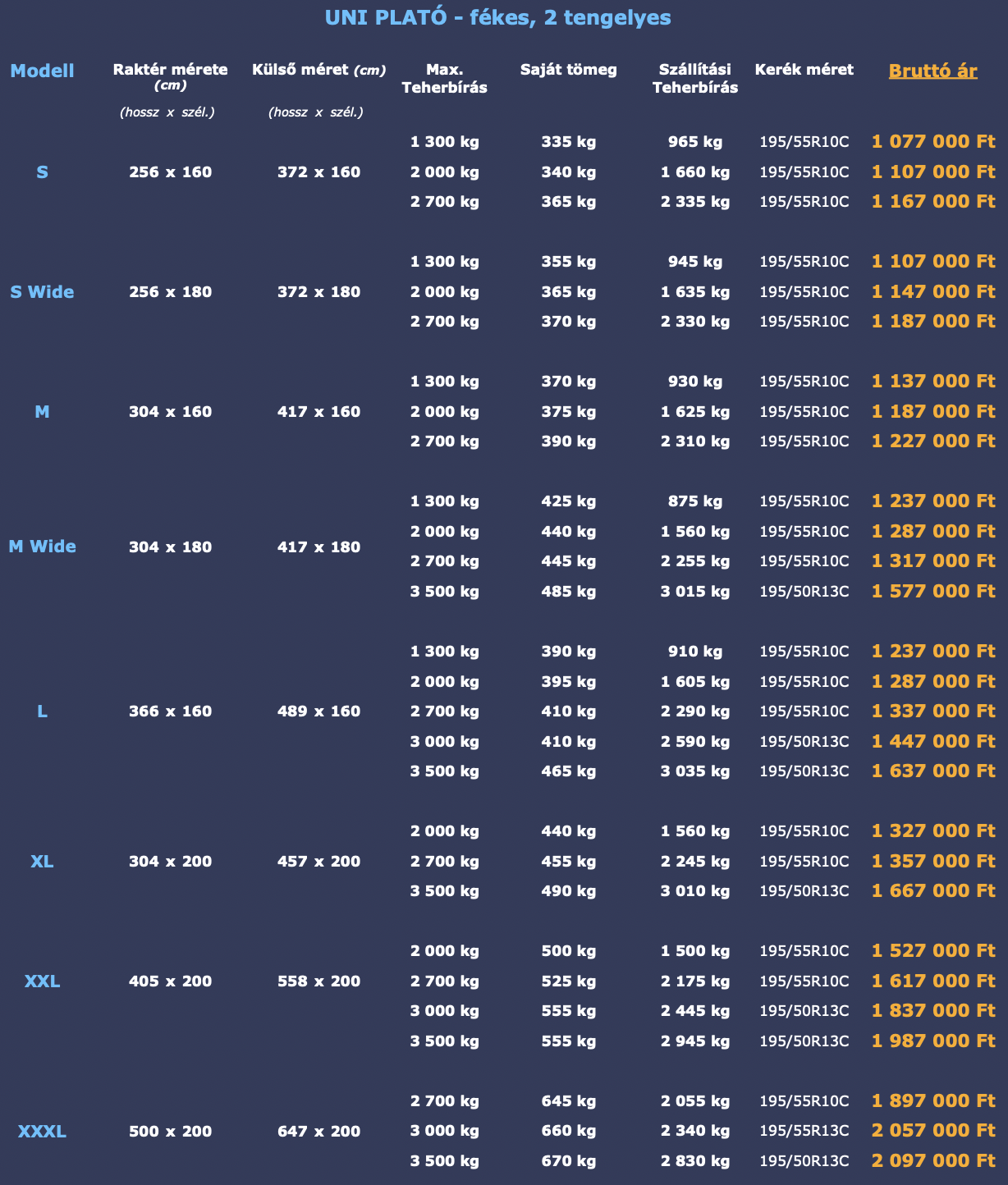Image resolution: width=1008 pixels, height=1185 pixels.
Task: Click the 1 667 000 Ft price
Action: [933, 891]
